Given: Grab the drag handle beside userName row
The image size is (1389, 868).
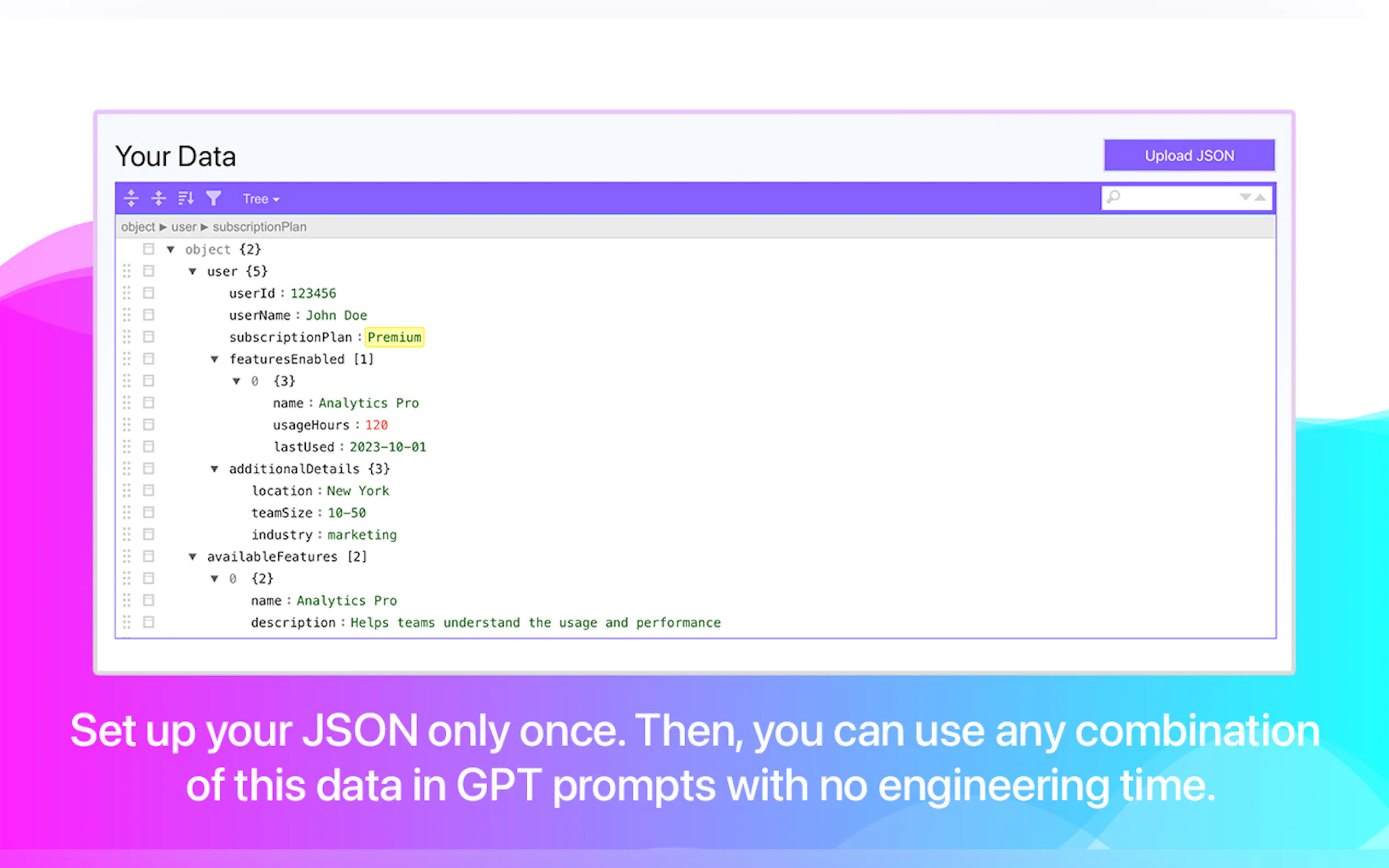Looking at the screenshot, I should tap(126, 315).
